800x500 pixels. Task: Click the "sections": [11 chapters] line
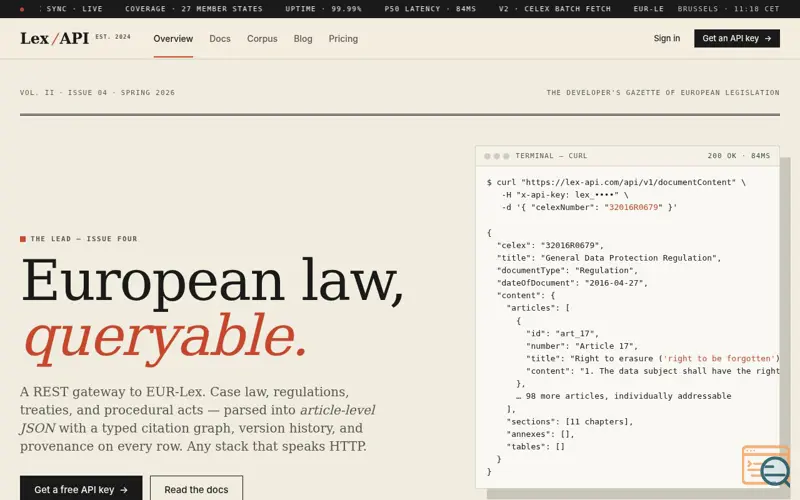569,421
